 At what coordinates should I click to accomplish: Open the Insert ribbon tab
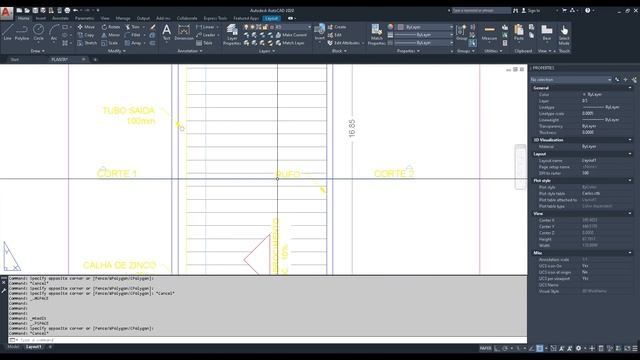point(41,18)
